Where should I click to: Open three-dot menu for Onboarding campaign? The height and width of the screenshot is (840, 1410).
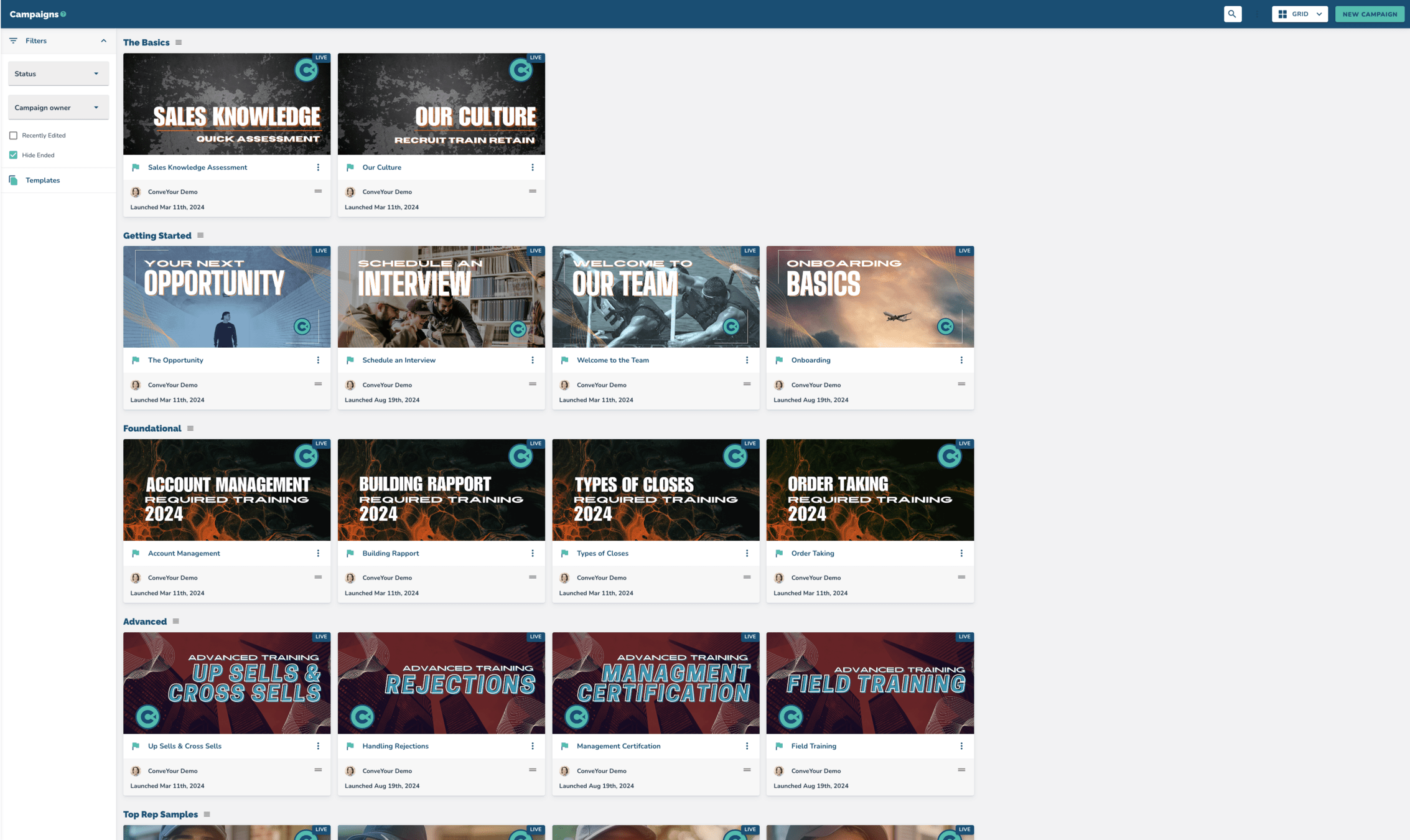tap(961, 360)
